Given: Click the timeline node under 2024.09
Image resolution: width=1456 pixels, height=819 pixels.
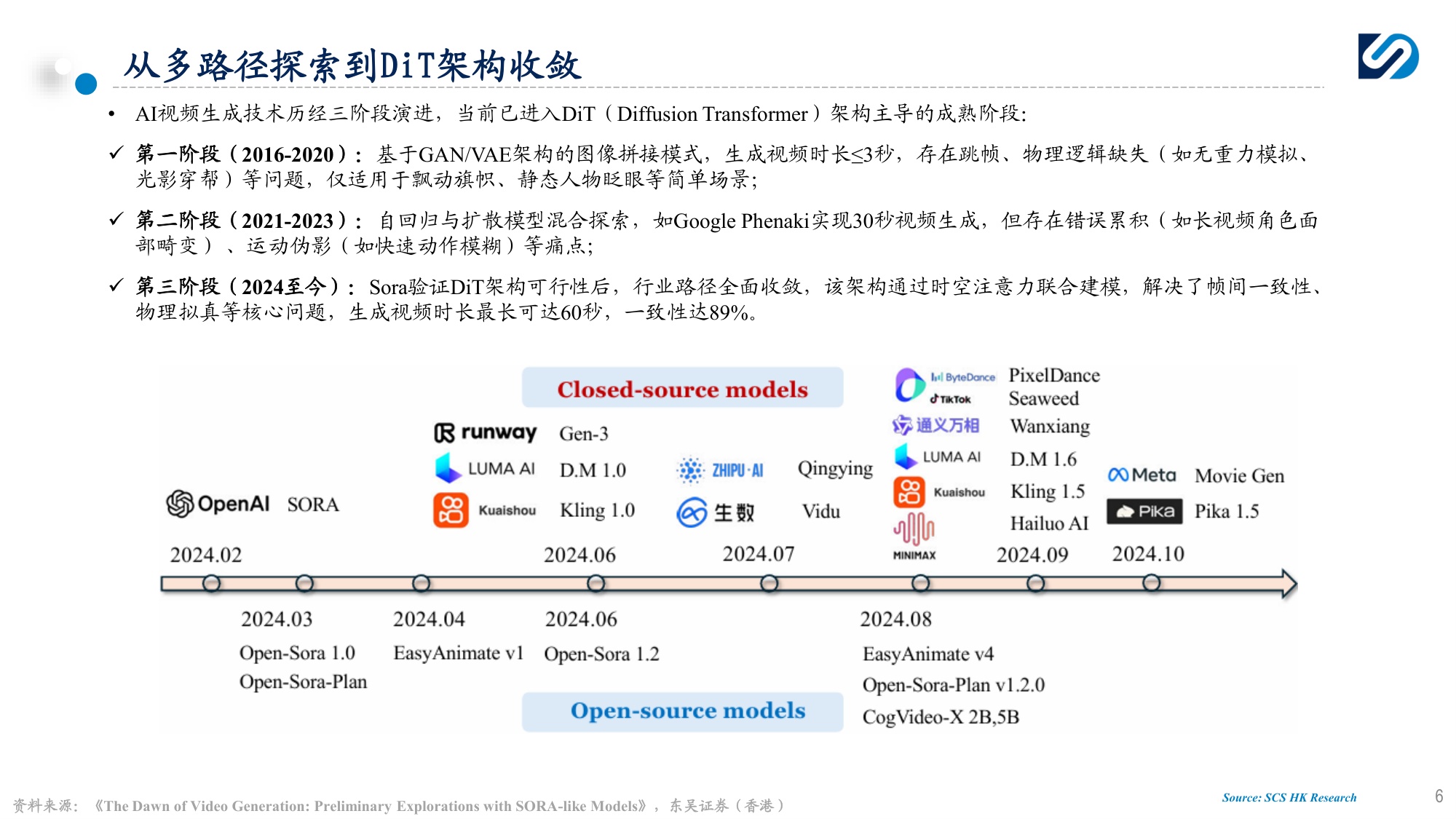Looking at the screenshot, I should pyautogui.click(x=1035, y=583).
